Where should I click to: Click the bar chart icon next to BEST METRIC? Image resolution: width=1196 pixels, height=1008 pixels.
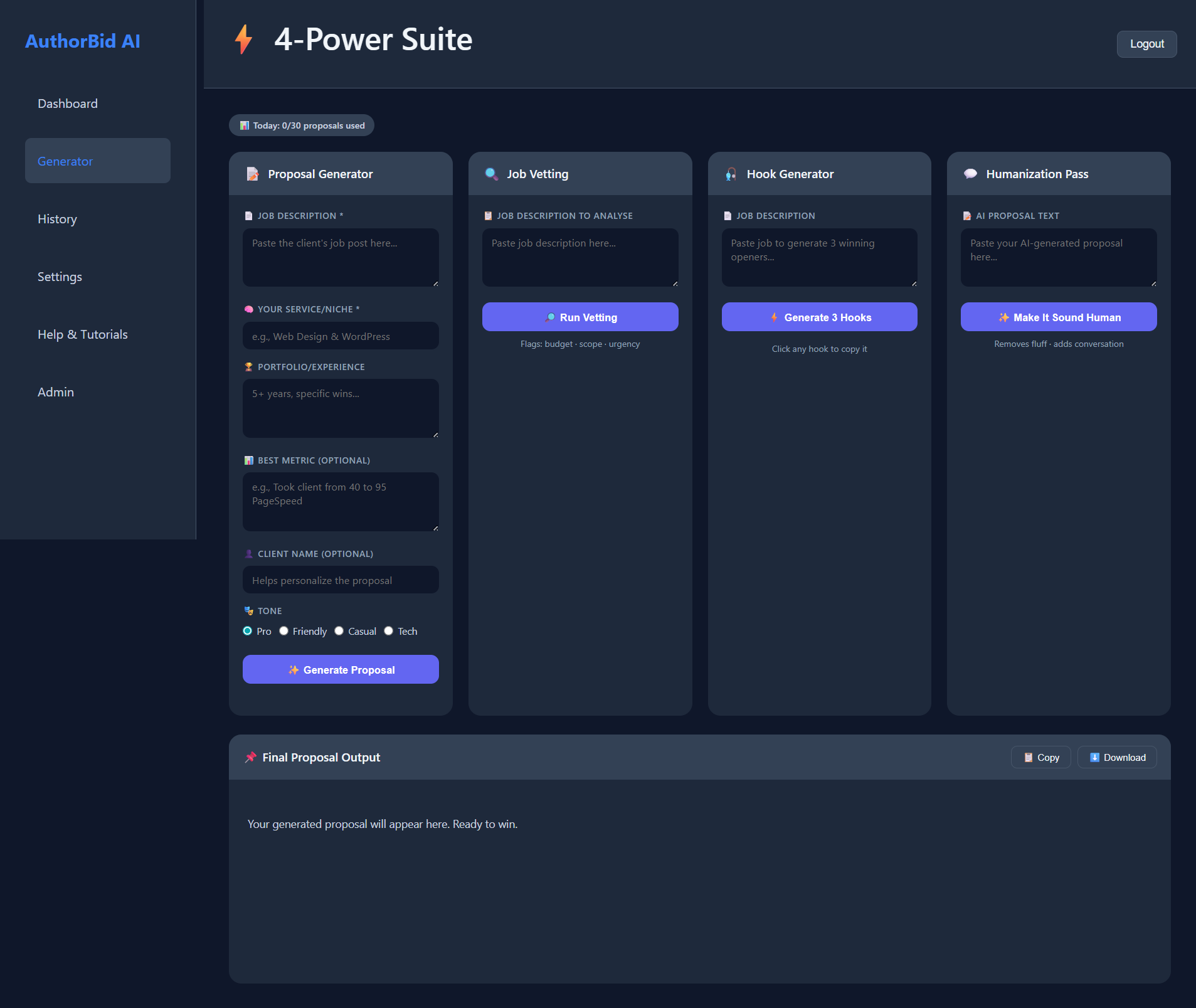click(x=249, y=460)
